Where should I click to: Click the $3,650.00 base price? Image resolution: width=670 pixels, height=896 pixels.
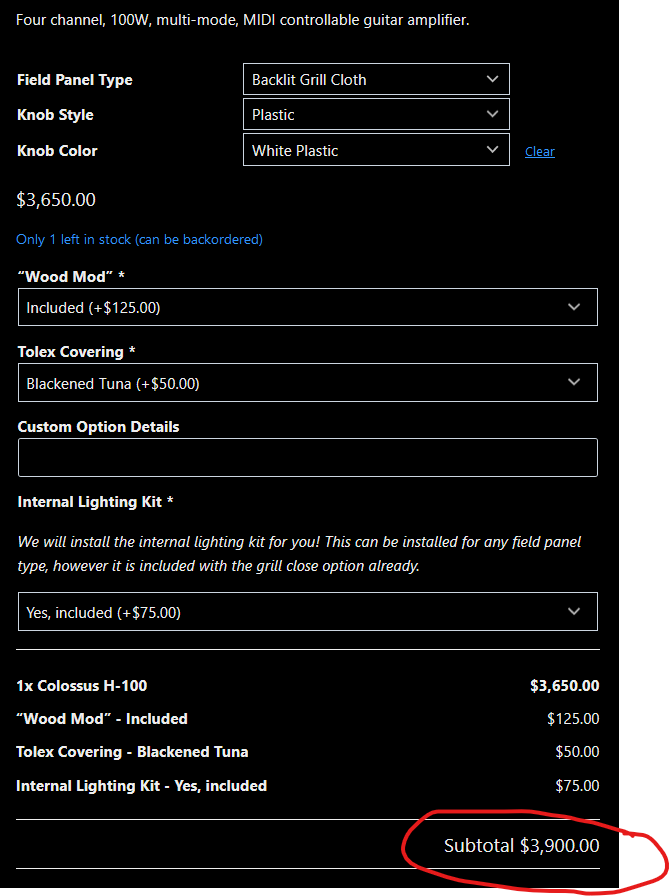[56, 200]
